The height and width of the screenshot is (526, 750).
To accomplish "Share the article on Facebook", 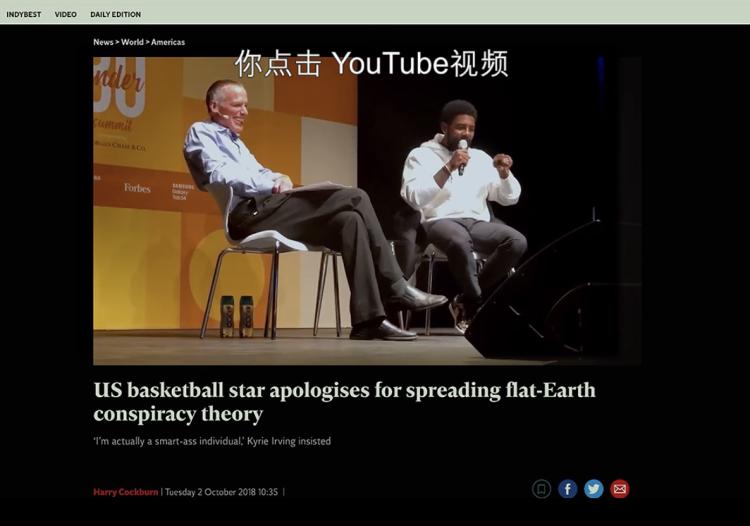I will (568, 489).
